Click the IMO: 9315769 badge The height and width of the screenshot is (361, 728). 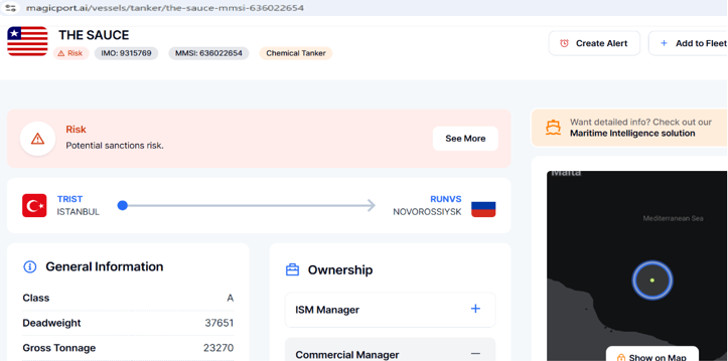coord(126,53)
